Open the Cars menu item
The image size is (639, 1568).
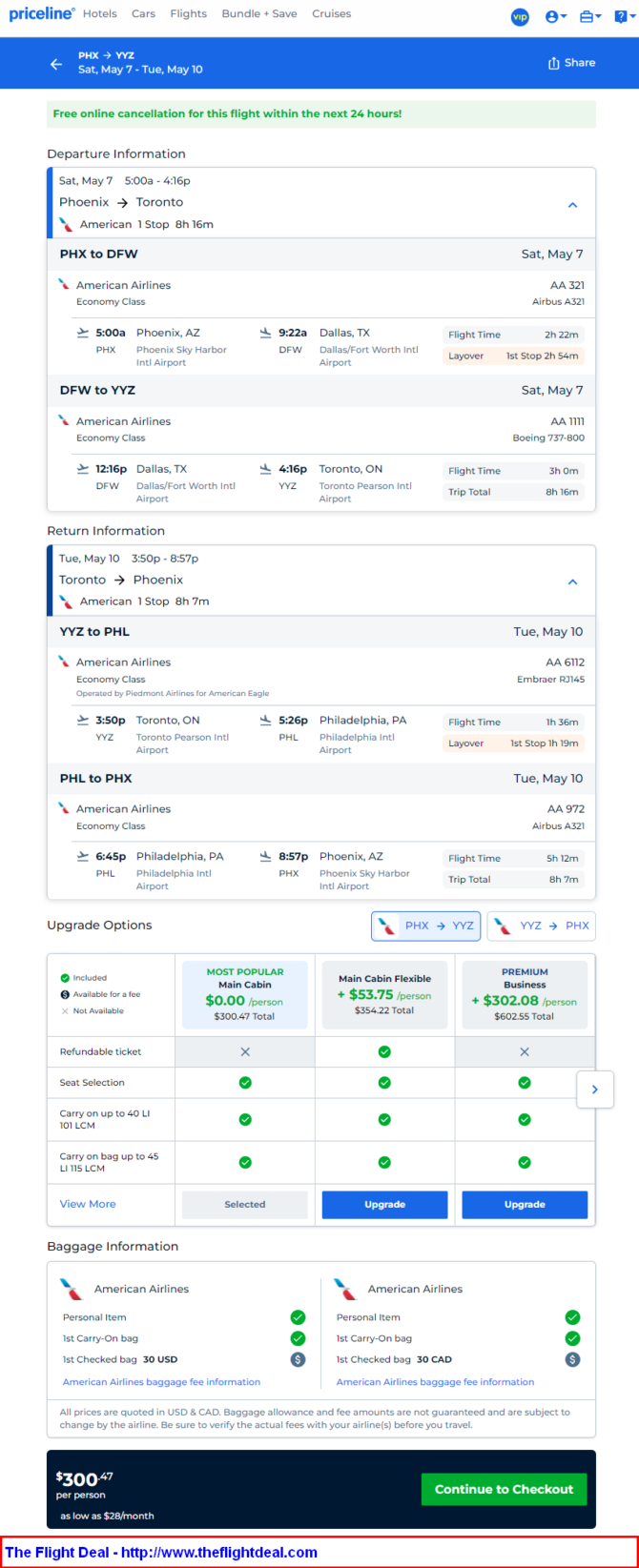[x=143, y=13]
